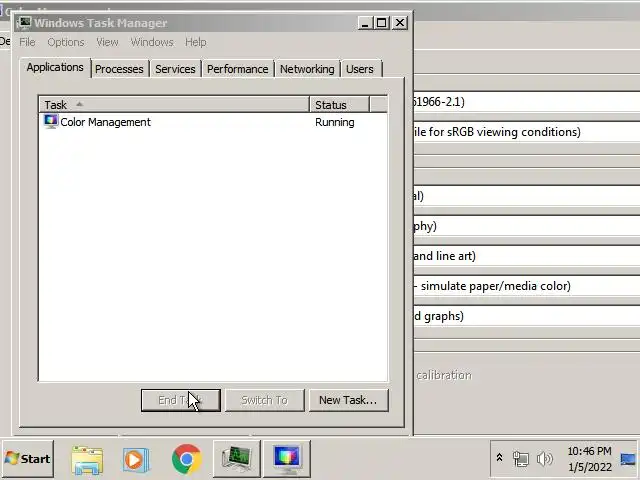This screenshot has height=480, width=640.
Task: Open the simulate paper/media color dropdown
Action: click(527, 286)
